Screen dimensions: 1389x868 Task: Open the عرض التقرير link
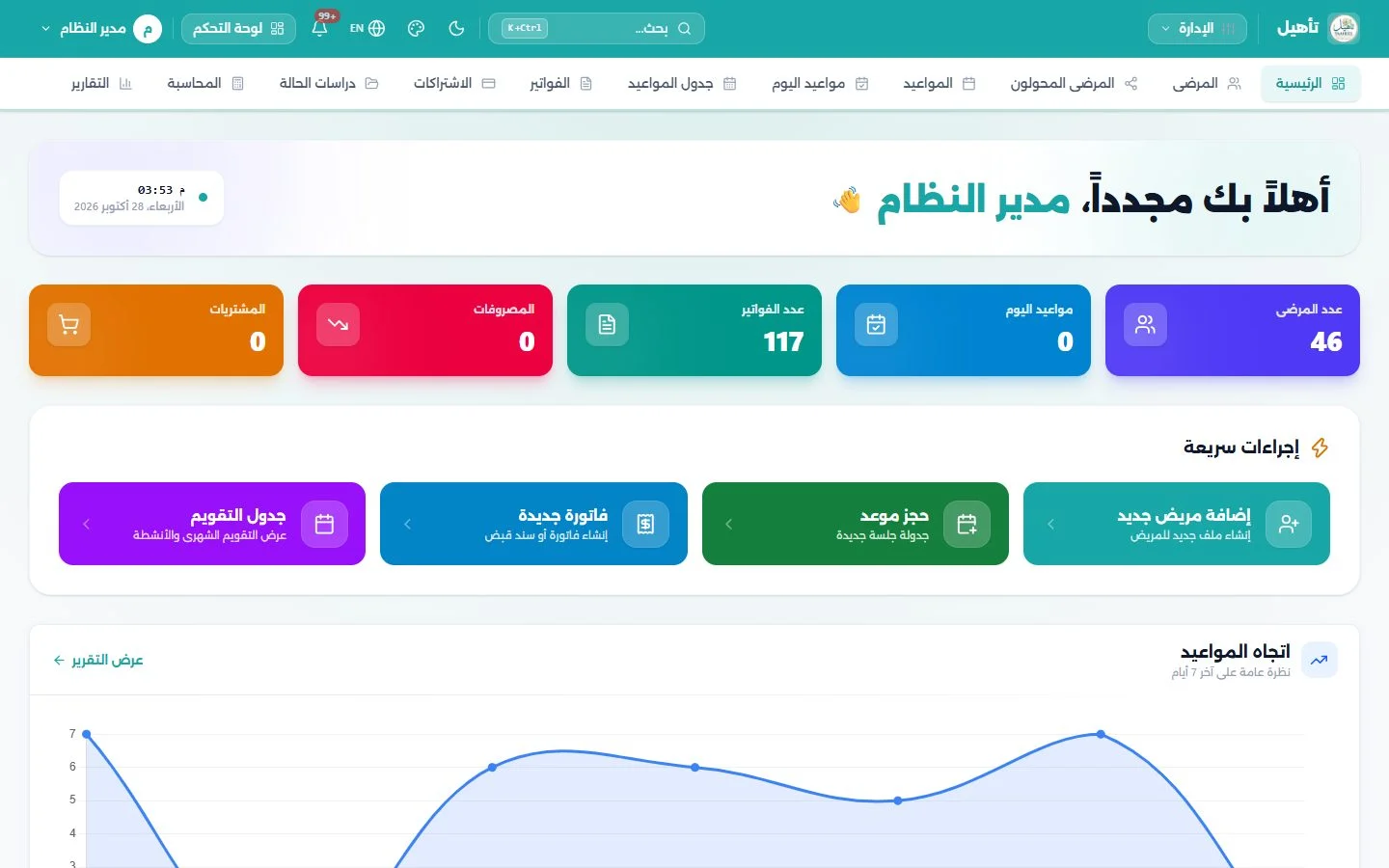(x=98, y=660)
